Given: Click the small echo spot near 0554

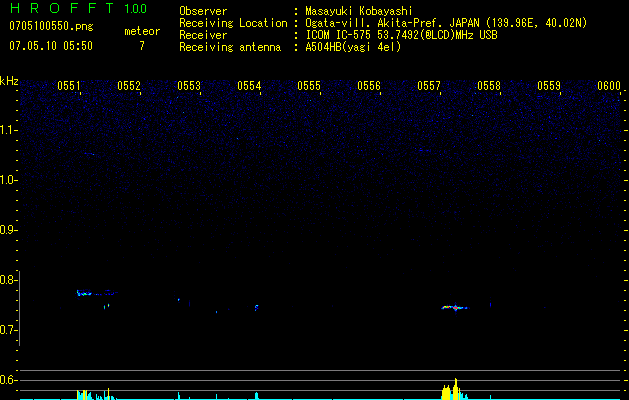Looking at the screenshot, I should pos(256,308).
